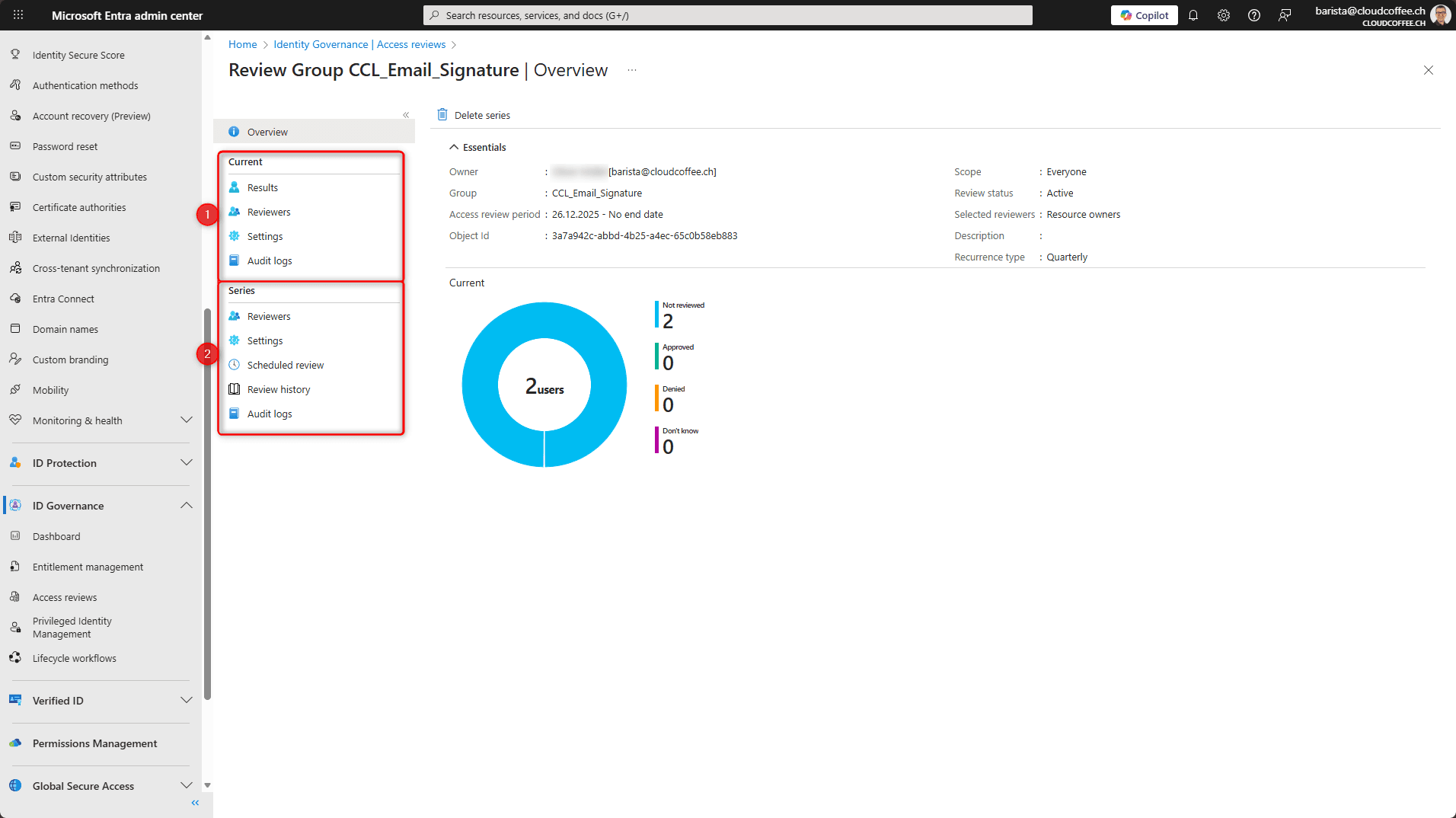Collapse the ID Governance section
This screenshot has height=818, width=1456.
point(186,506)
